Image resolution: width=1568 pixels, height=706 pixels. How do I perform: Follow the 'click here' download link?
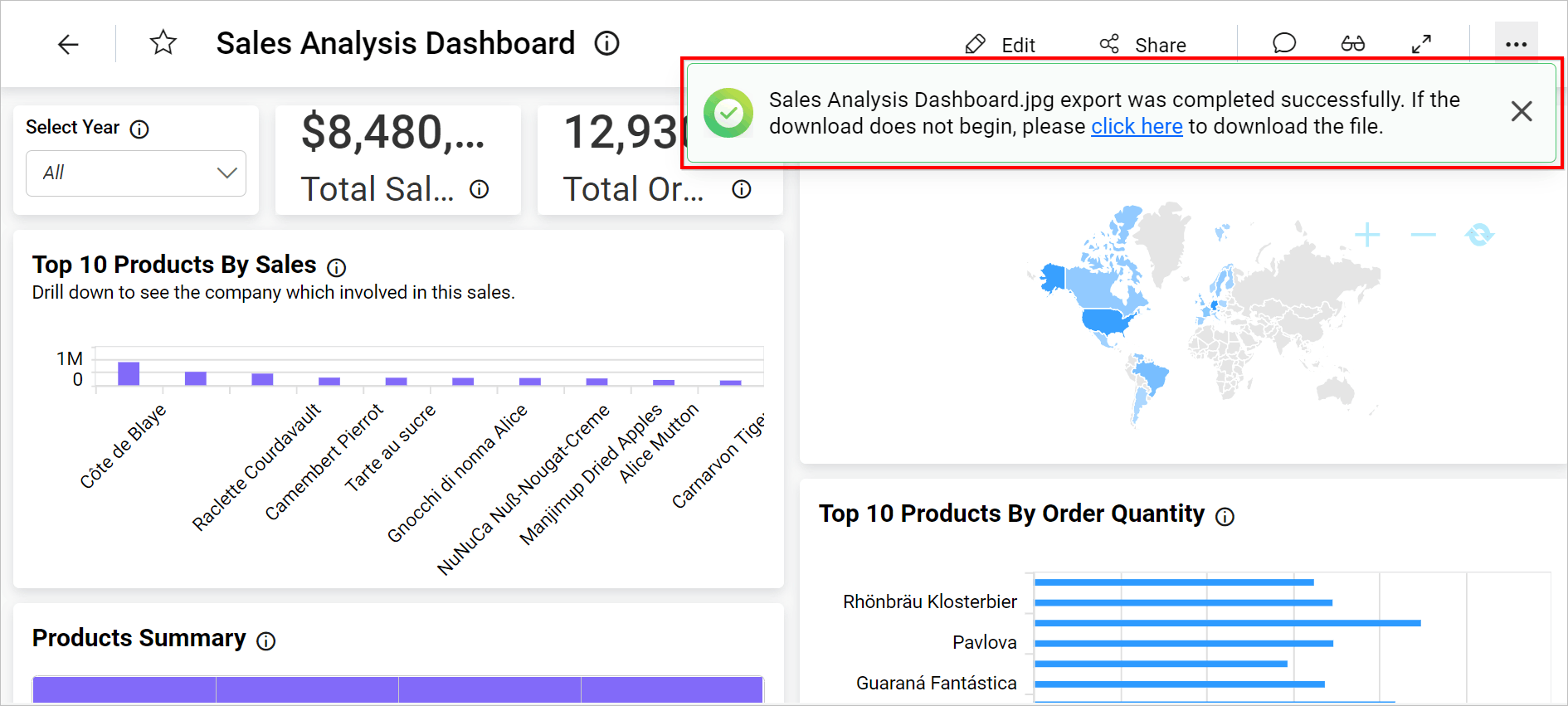click(x=1136, y=126)
